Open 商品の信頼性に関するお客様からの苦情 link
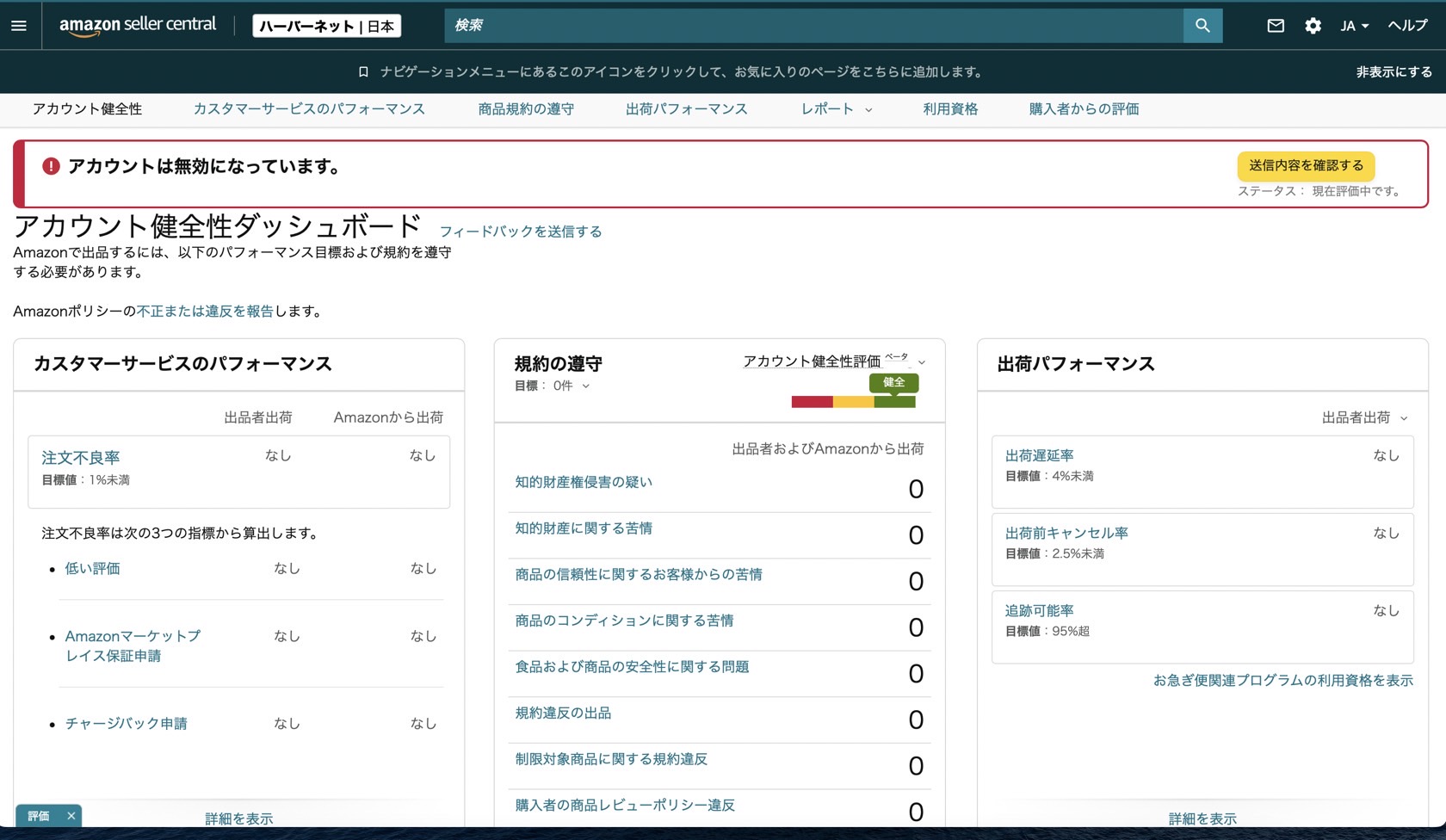Screen dimensions: 1446x840 pos(639,574)
